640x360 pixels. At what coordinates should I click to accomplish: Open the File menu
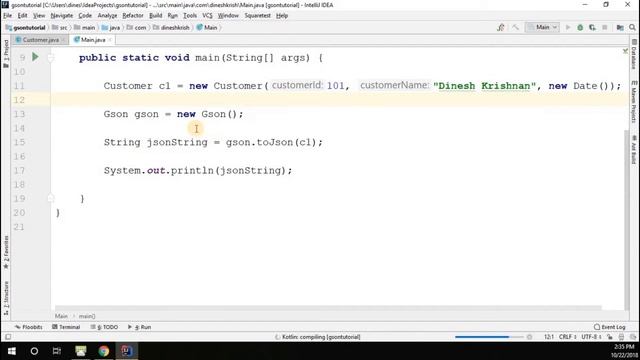pyautogui.click(x=7, y=16)
